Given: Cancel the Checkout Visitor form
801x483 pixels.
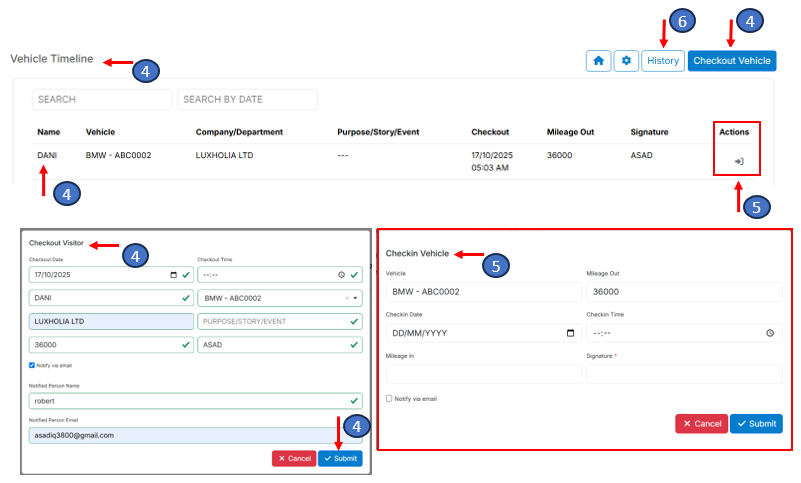Looking at the screenshot, I should pyautogui.click(x=293, y=458).
